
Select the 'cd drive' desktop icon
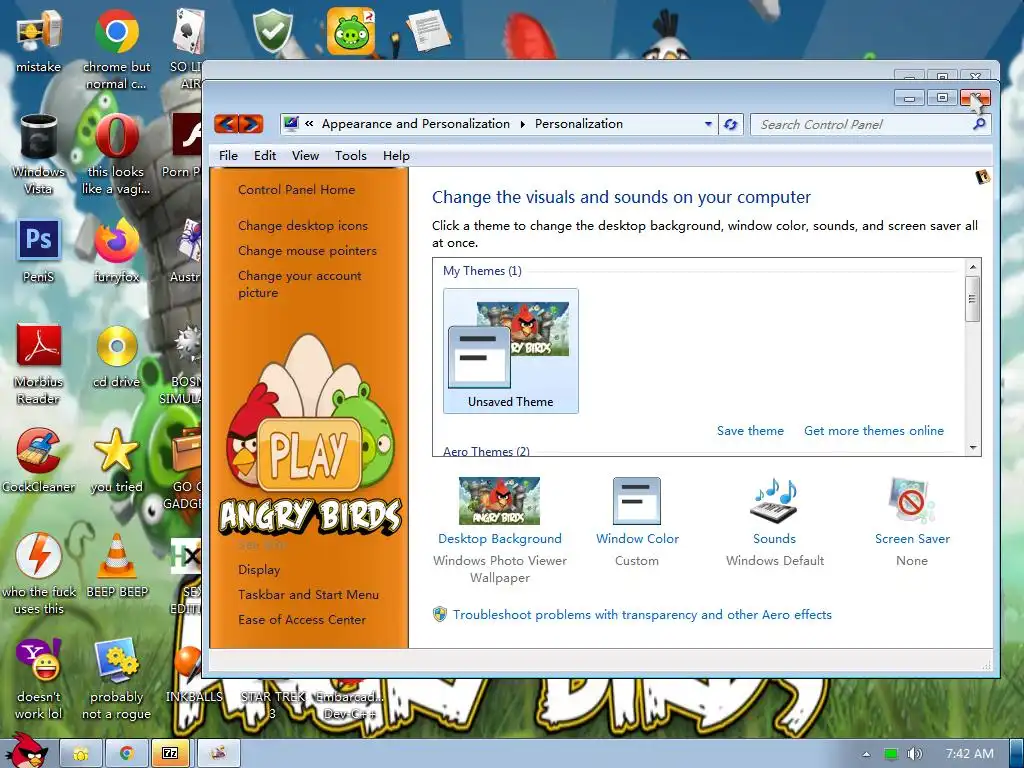[116, 357]
